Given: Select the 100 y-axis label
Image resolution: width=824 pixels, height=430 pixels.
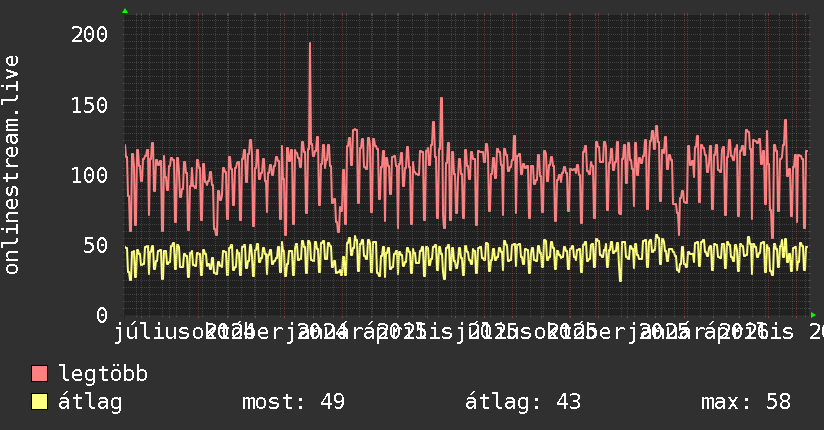Looking at the screenshot, I should pos(89,175).
